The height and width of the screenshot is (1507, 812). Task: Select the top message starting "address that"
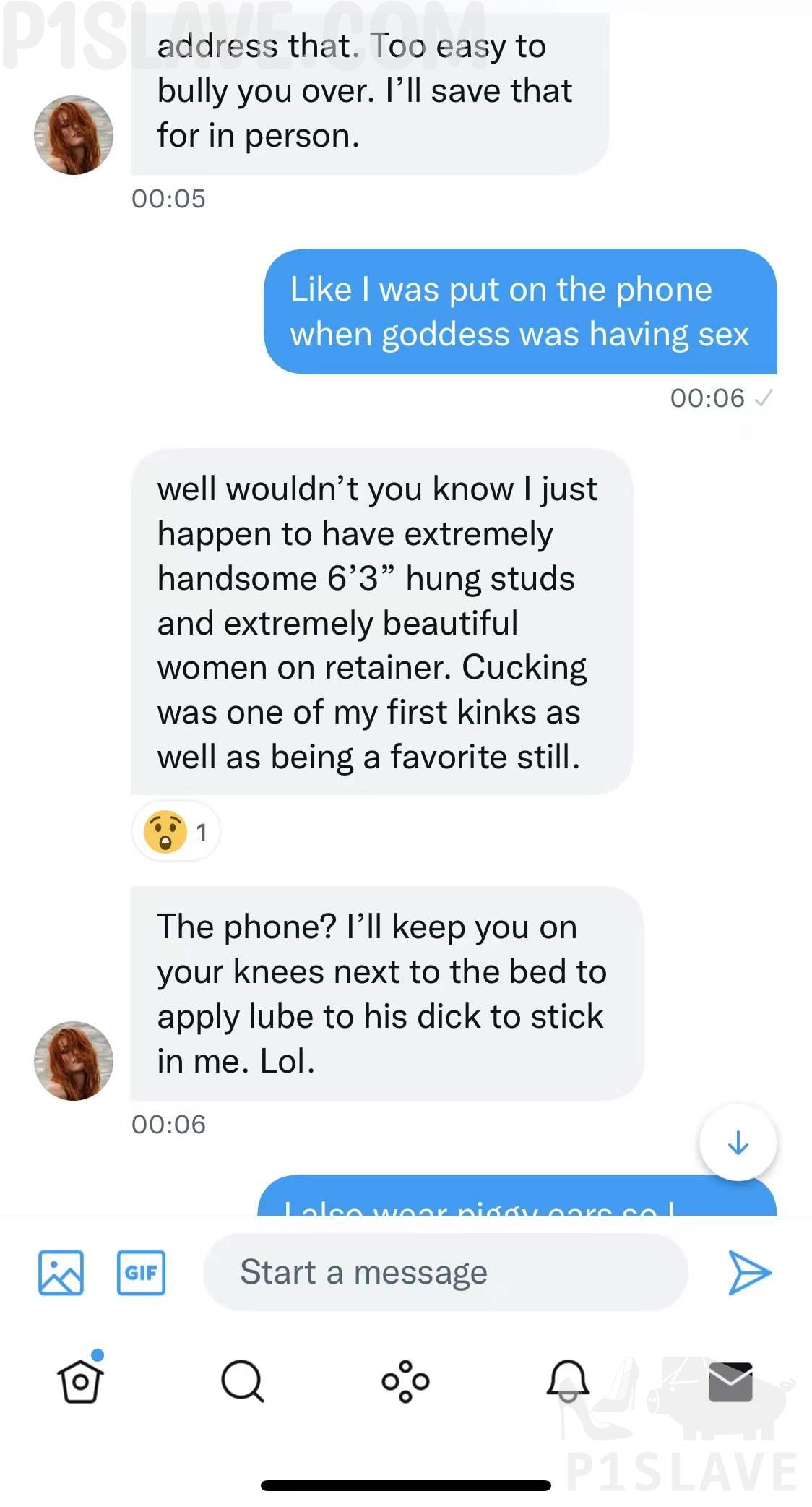pyautogui.click(x=369, y=92)
